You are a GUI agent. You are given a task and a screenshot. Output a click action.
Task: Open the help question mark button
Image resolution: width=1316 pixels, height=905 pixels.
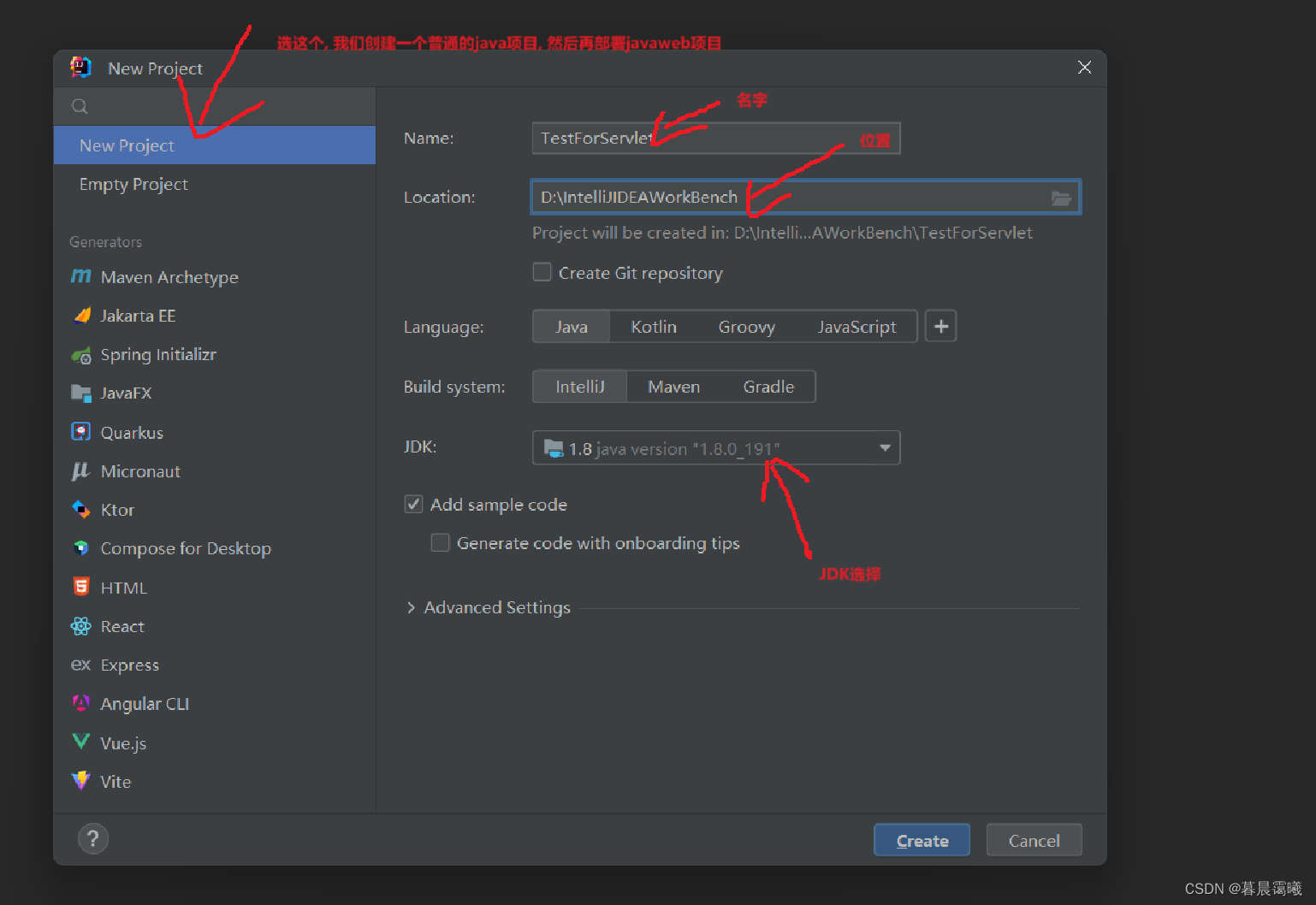[x=93, y=839]
